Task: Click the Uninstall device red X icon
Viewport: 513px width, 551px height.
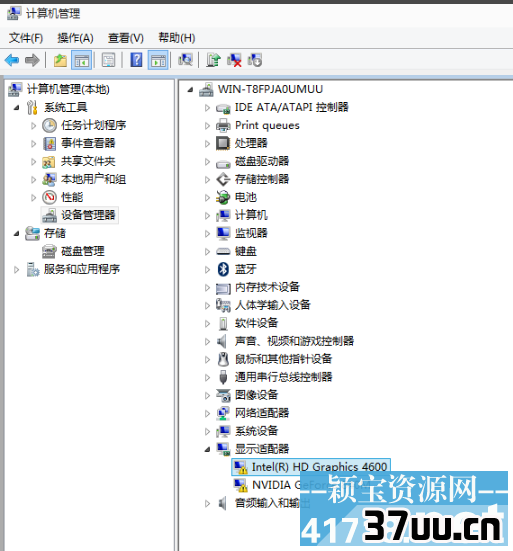Action: point(234,60)
